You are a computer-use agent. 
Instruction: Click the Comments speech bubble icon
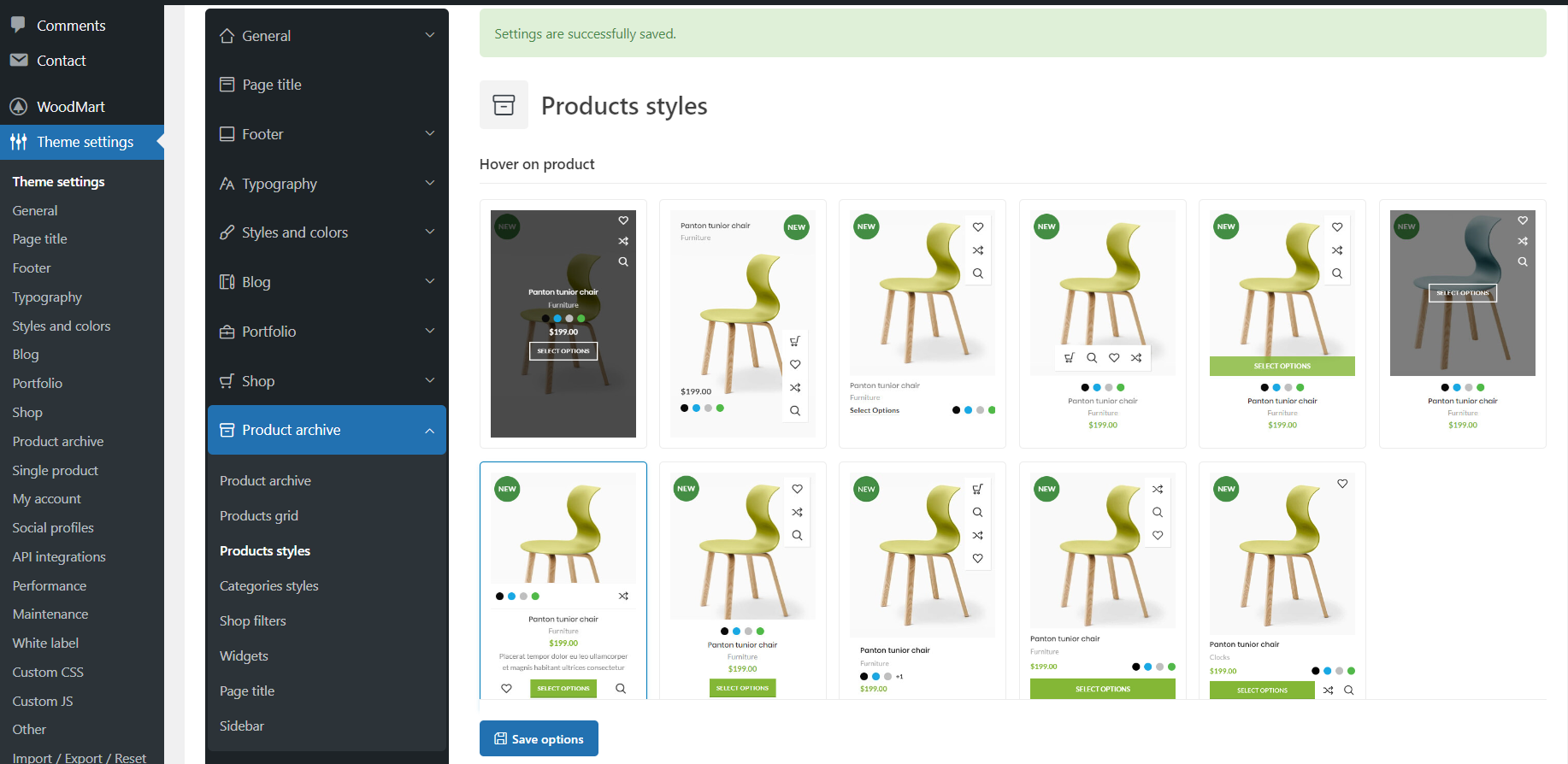tap(18, 25)
